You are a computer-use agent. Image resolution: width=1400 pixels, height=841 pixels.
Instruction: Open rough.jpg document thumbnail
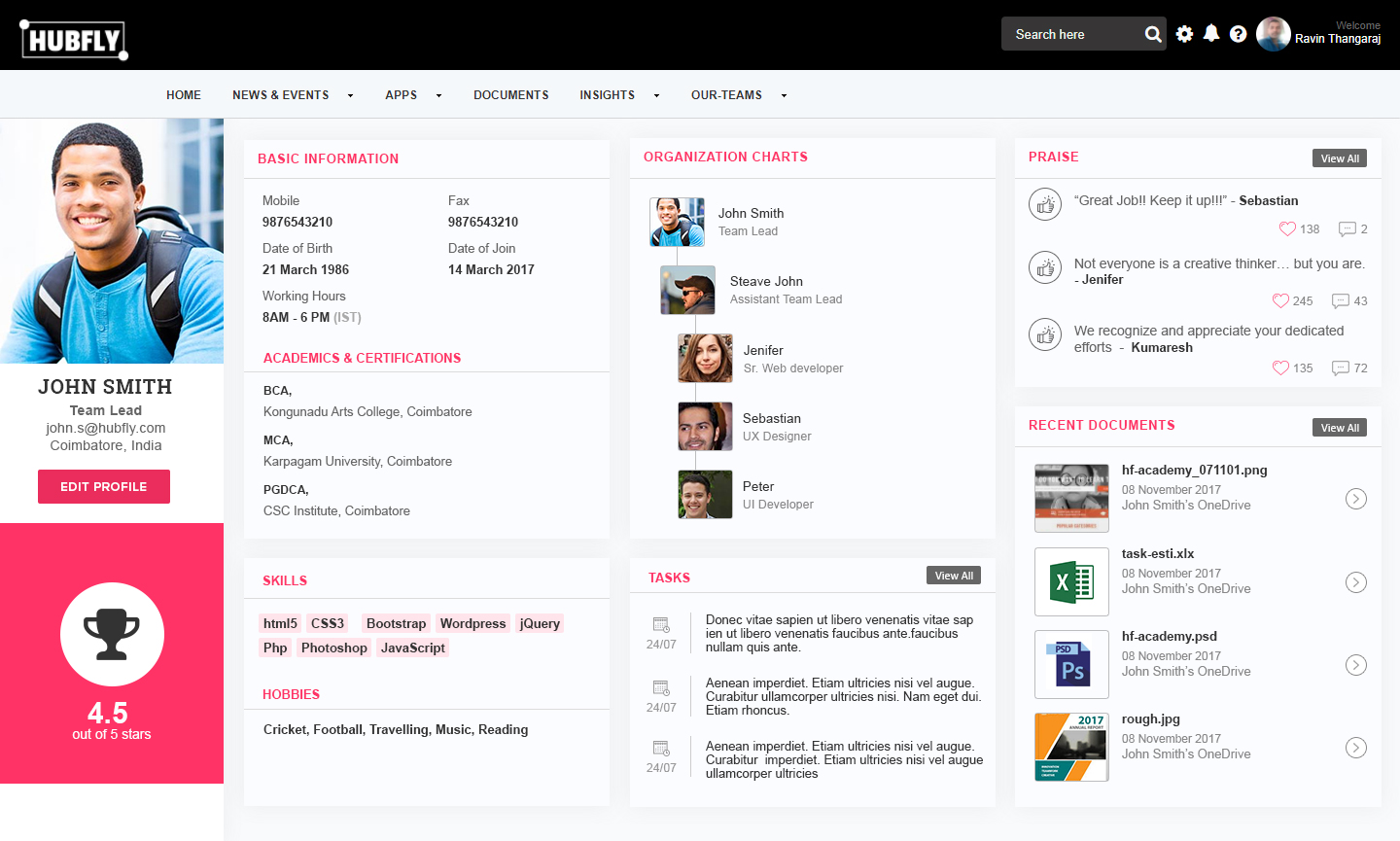[1071, 747]
